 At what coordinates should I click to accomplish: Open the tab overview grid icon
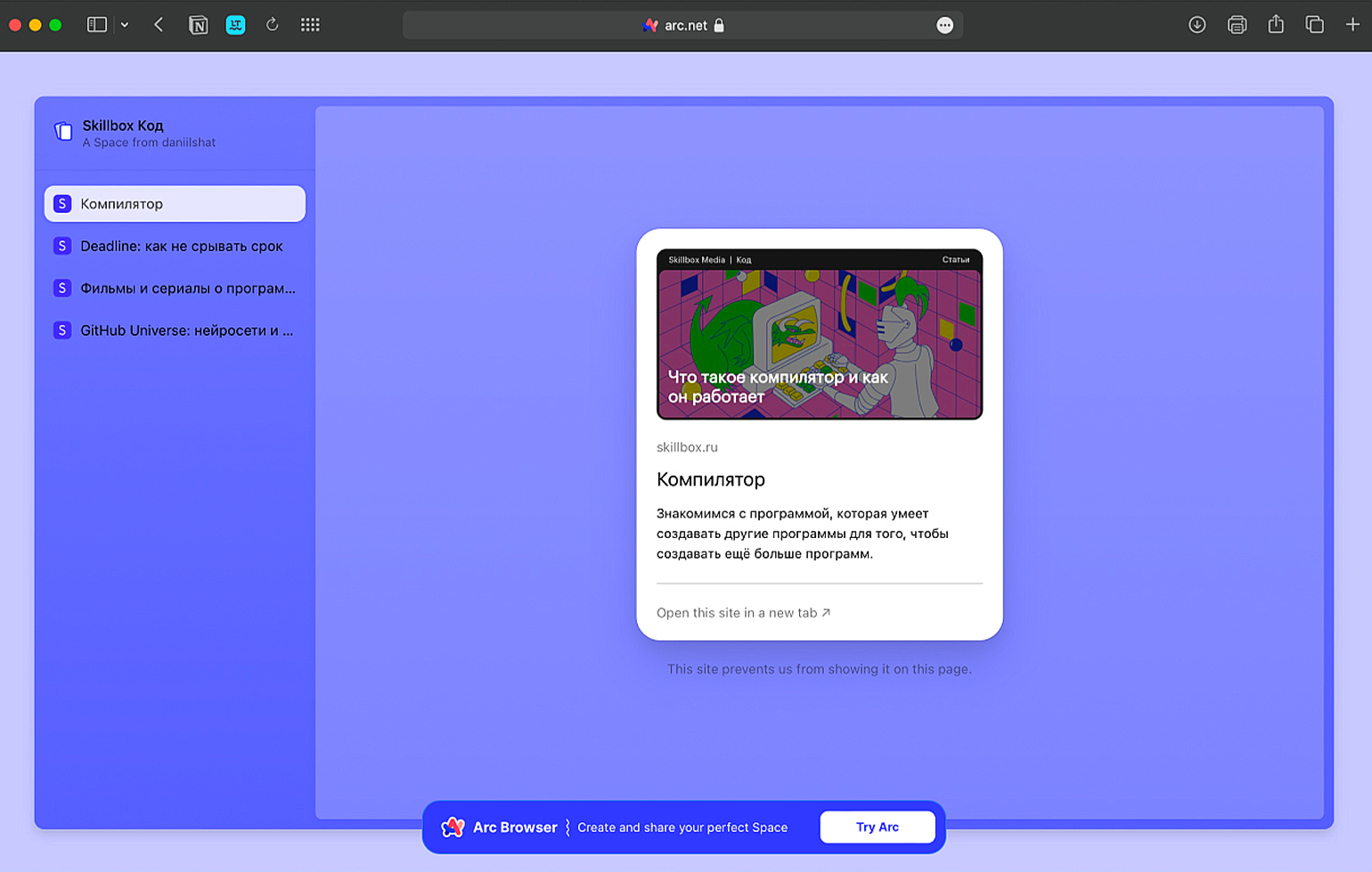tap(310, 25)
